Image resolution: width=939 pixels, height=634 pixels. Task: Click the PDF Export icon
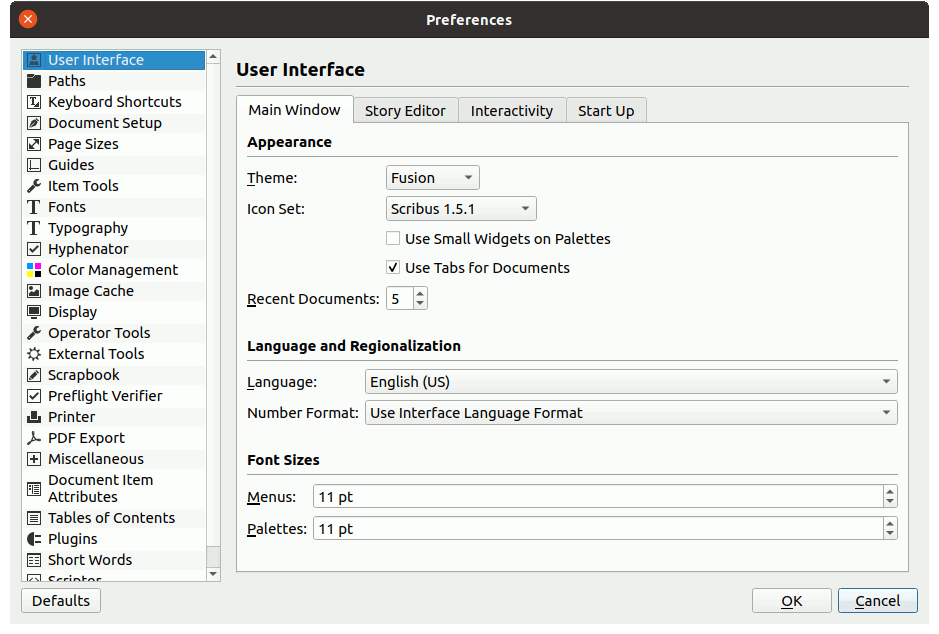click(x=34, y=438)
